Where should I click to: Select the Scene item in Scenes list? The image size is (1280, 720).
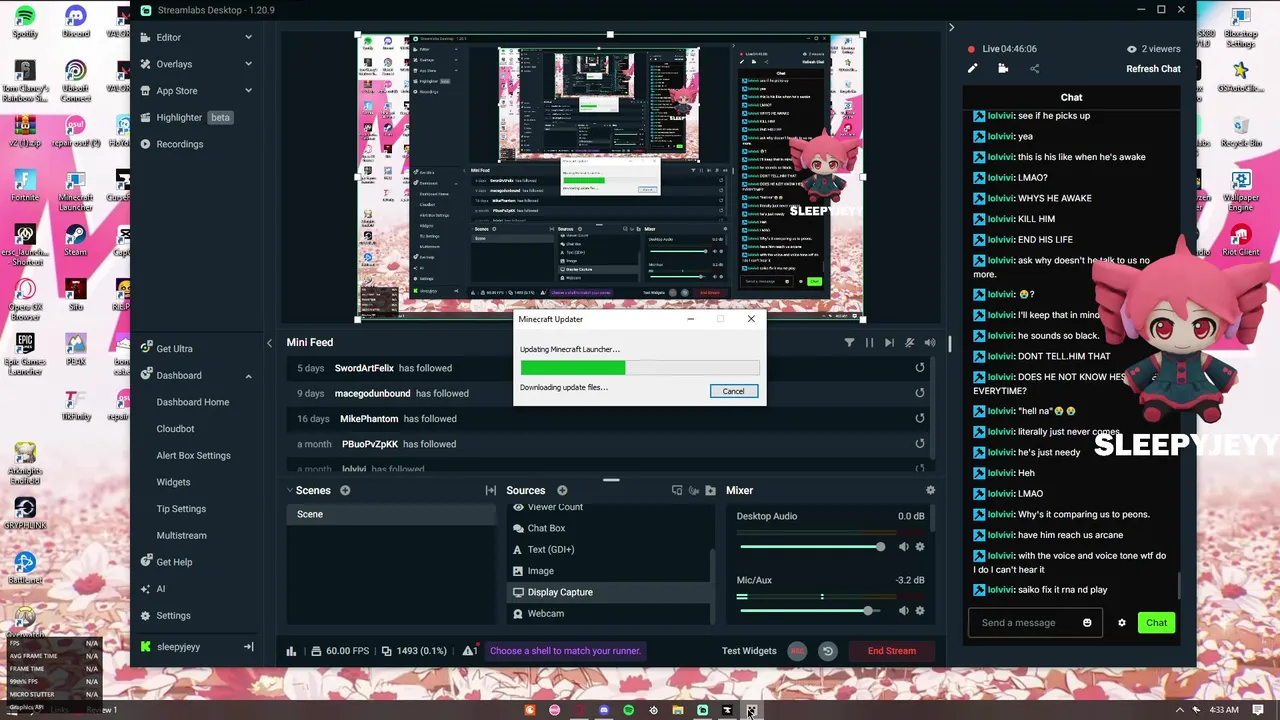[391, 514]
